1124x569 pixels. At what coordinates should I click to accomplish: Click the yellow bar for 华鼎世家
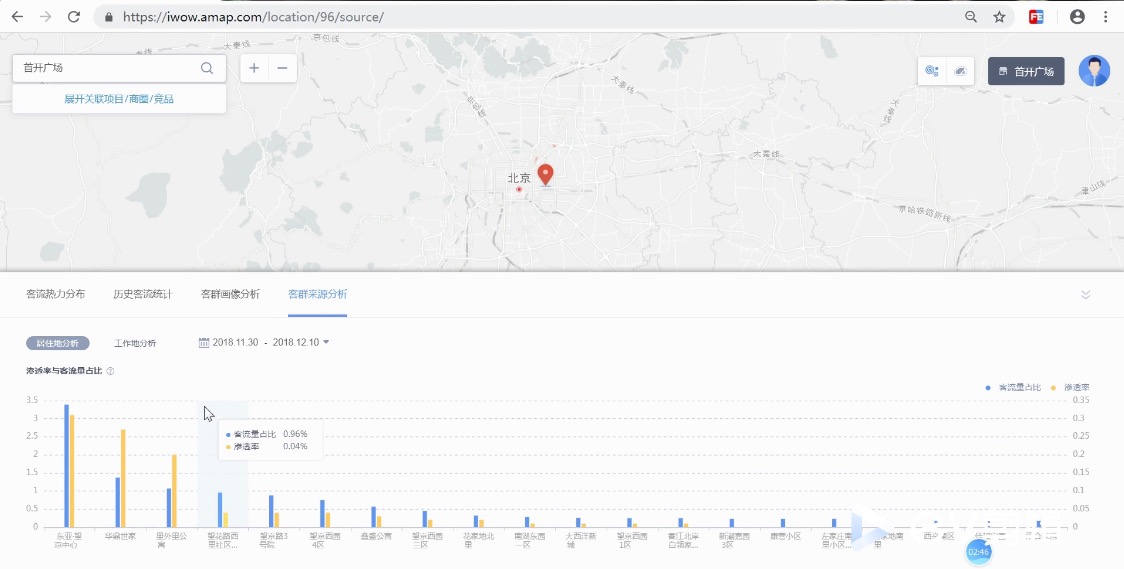pos(123,478)
